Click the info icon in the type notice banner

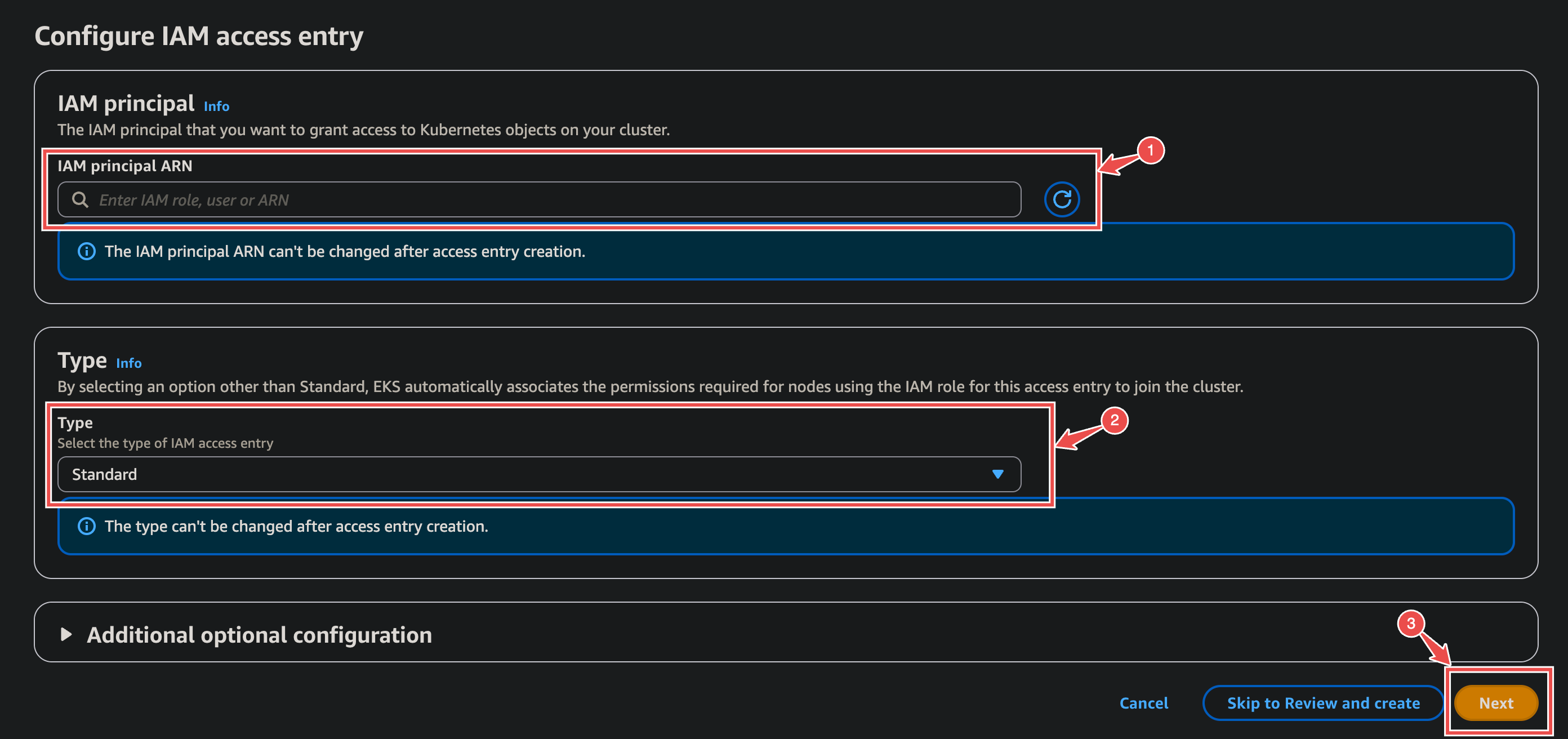point(86,526)
